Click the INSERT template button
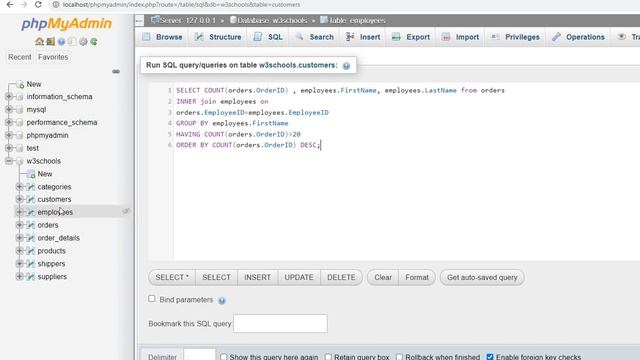 tap(258, 278)
